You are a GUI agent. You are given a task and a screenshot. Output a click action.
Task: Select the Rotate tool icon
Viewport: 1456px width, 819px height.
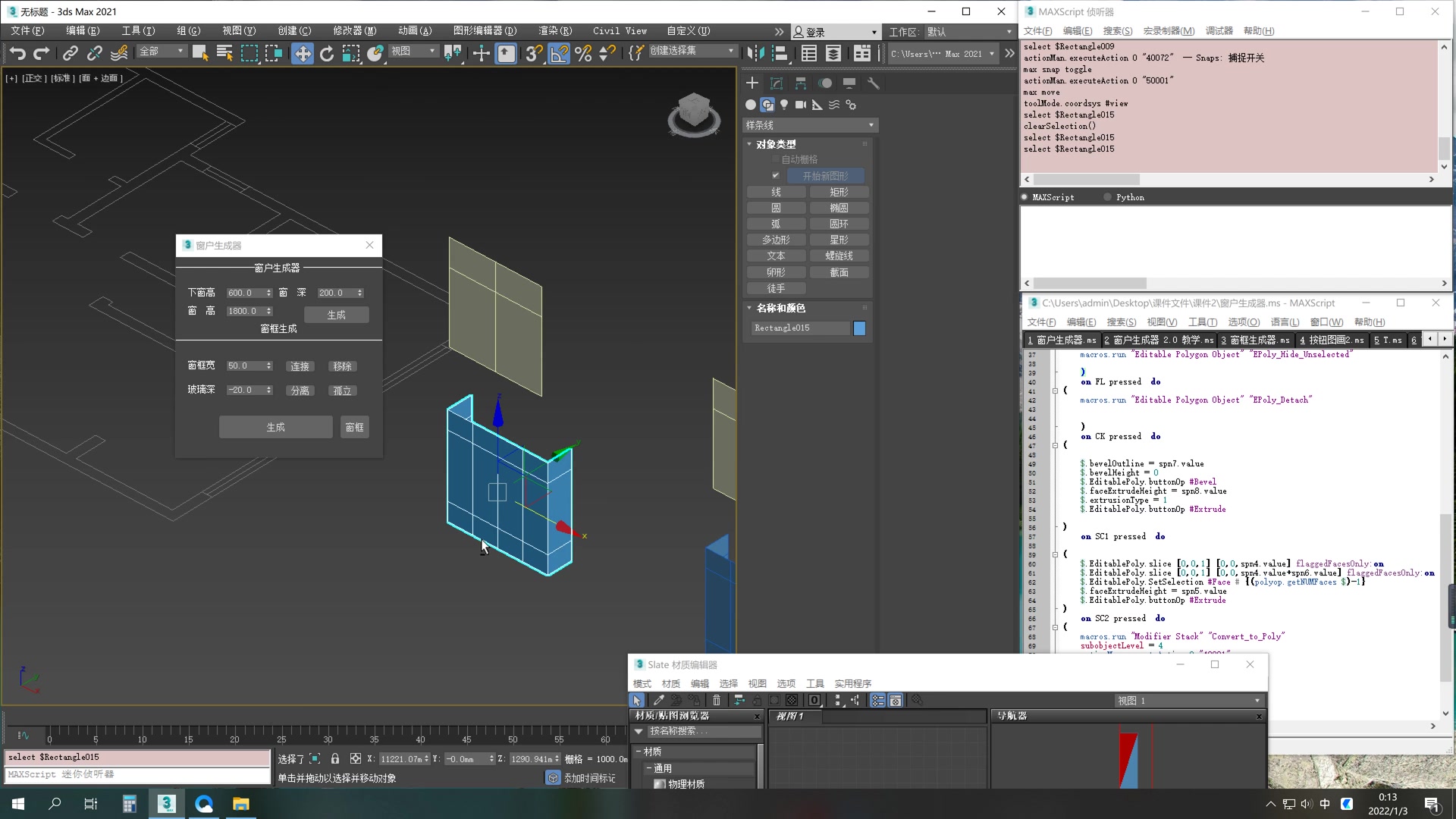tap(327, 53)
